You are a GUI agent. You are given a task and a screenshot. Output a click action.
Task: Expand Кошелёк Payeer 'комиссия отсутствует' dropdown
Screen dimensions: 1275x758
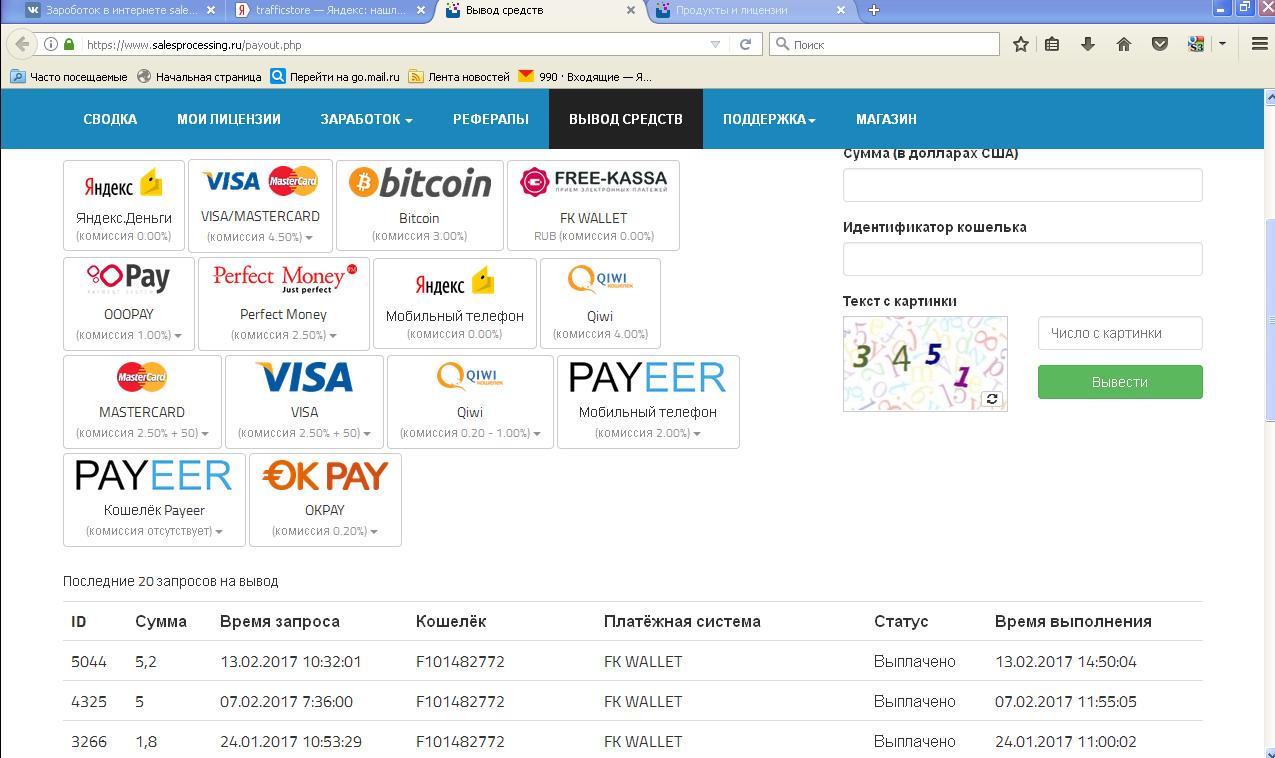tap(219, 532)
